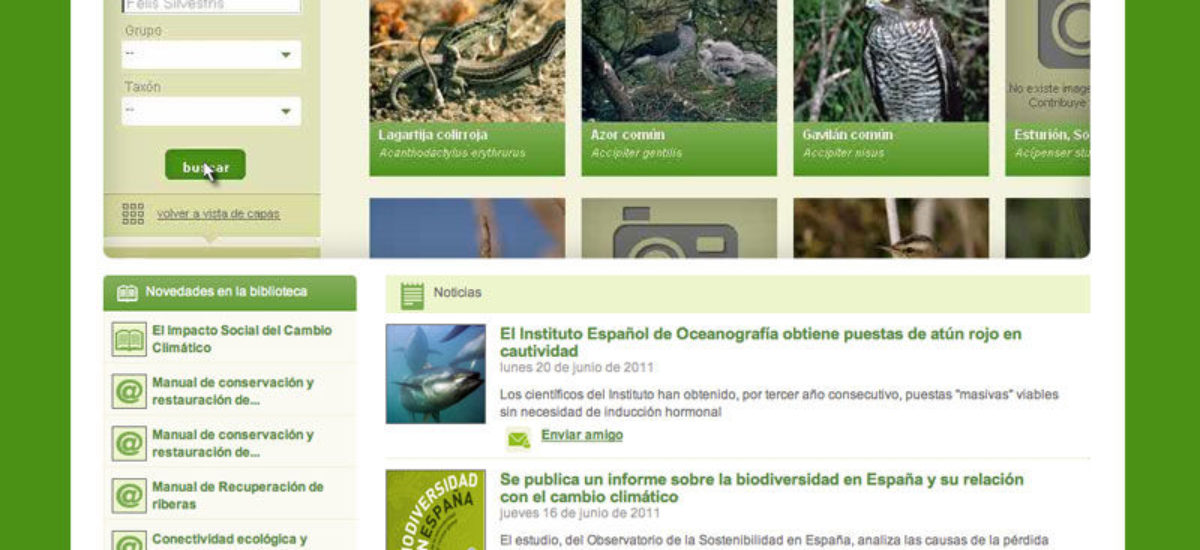Image resolution: width=1200 pixels, height=550 pixels.
Task: Click the Noticias notepad icon
Action: coord(412,294)
